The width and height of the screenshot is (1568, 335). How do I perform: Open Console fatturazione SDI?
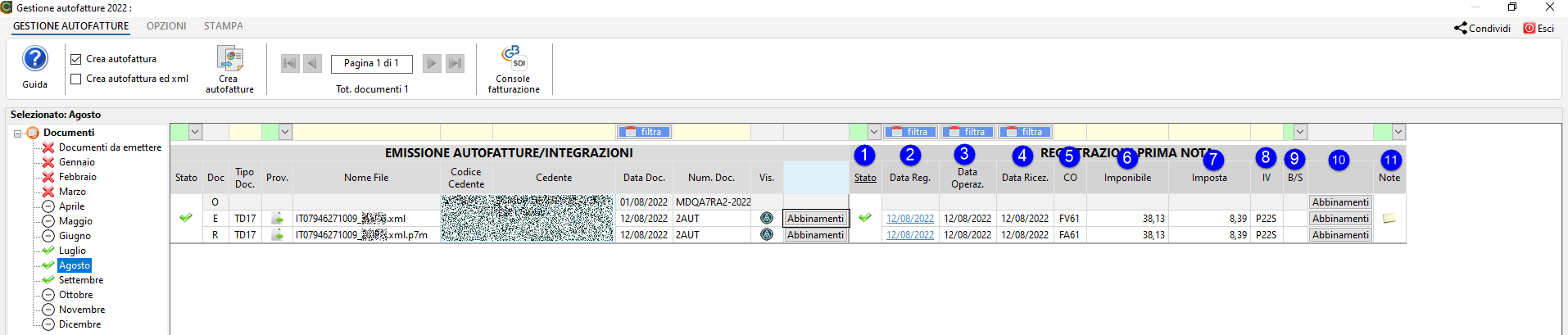514,57
